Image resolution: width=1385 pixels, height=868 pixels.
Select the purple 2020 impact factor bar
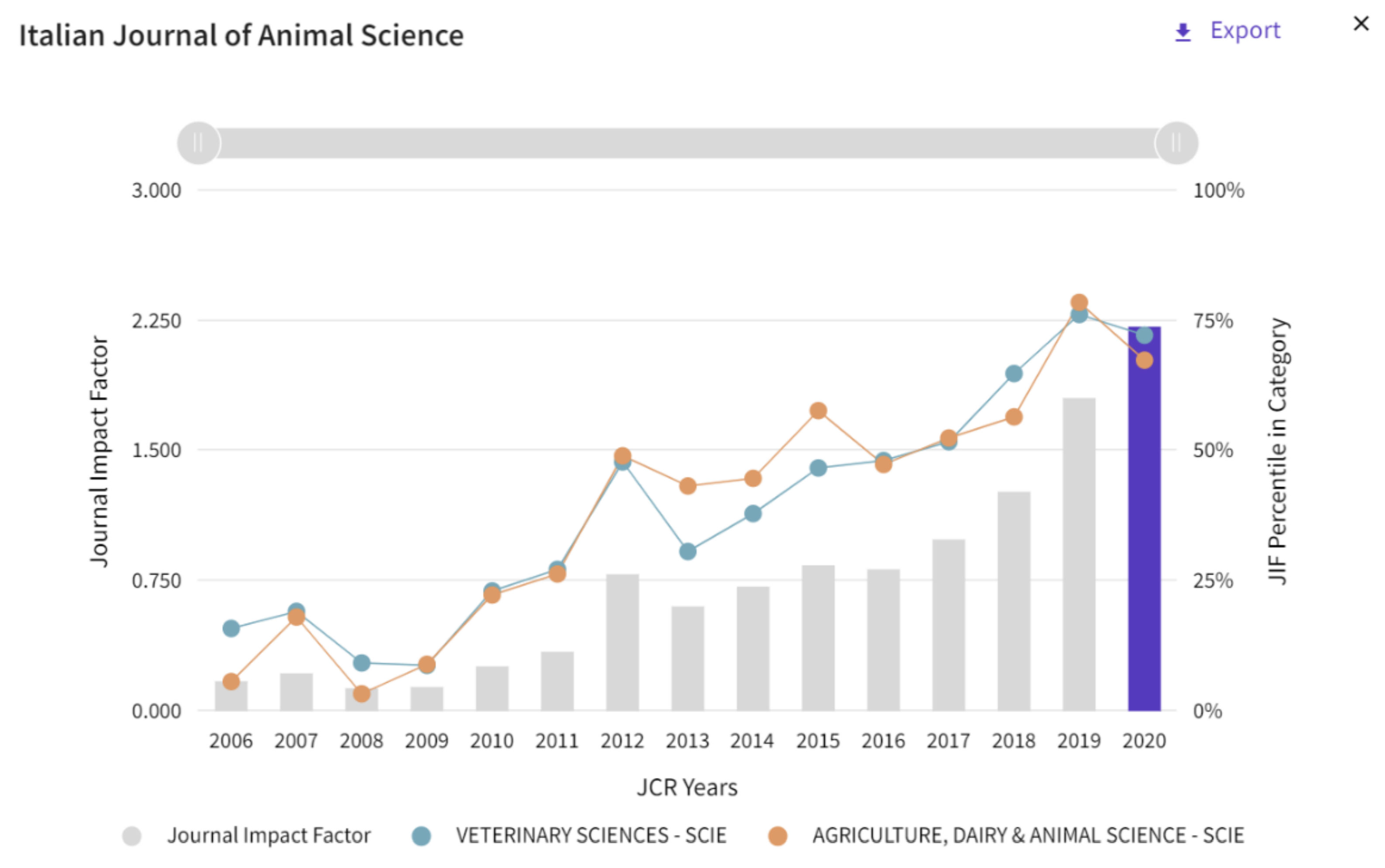(1144, 518)
